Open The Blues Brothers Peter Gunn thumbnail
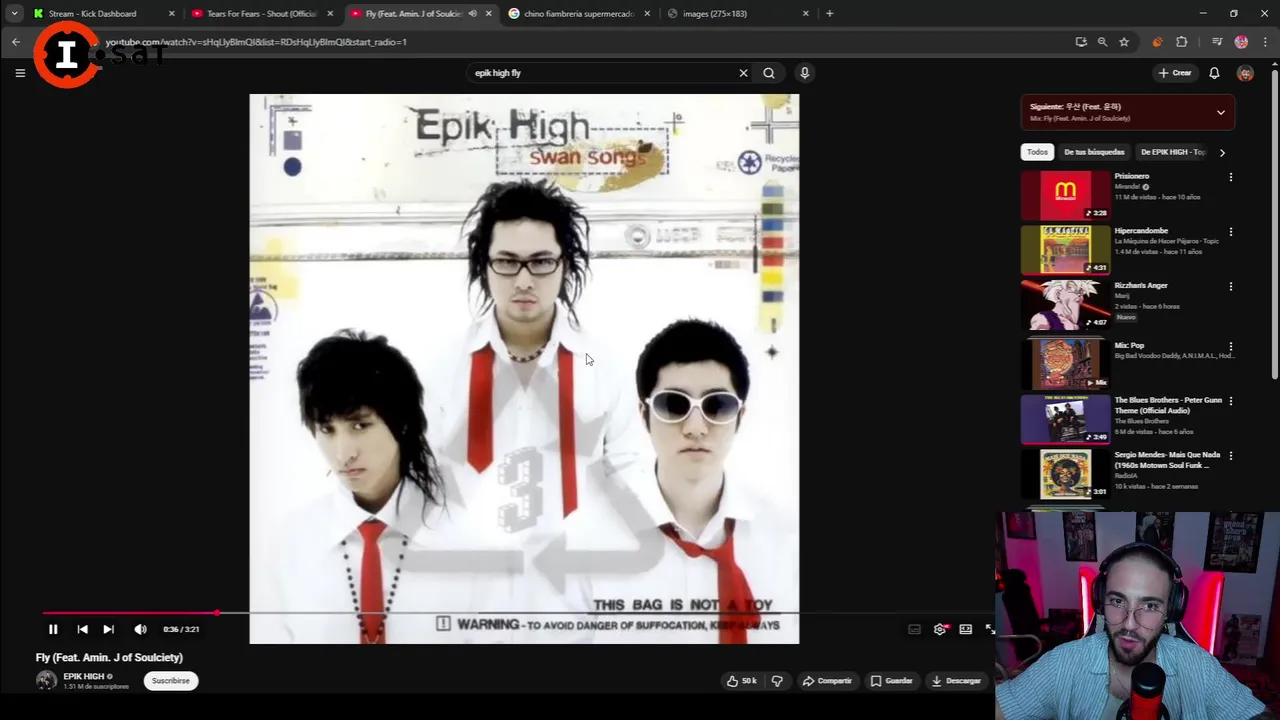This screenshot has height=720, width=1280. click(x=1065, y=419)
